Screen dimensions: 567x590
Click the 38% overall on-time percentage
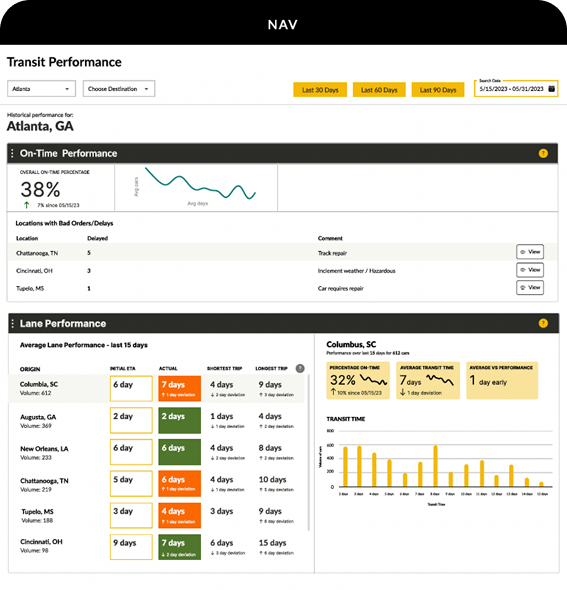(x=40, y=189)
